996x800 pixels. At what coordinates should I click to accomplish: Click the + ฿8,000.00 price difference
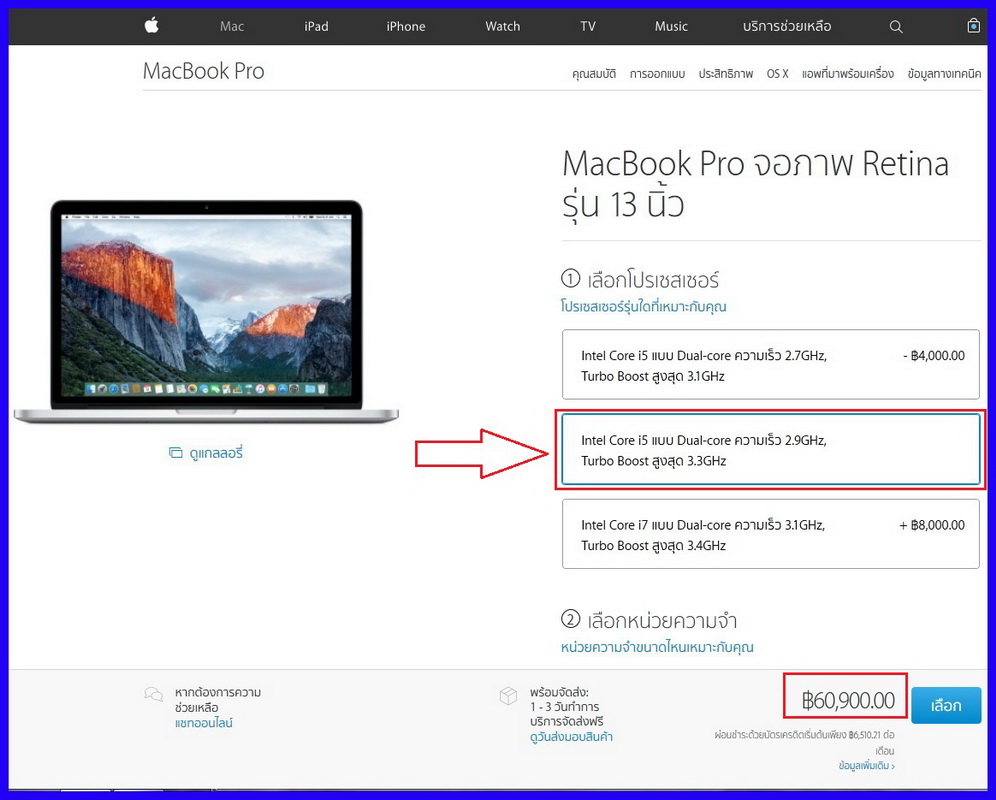pos(932,525)
